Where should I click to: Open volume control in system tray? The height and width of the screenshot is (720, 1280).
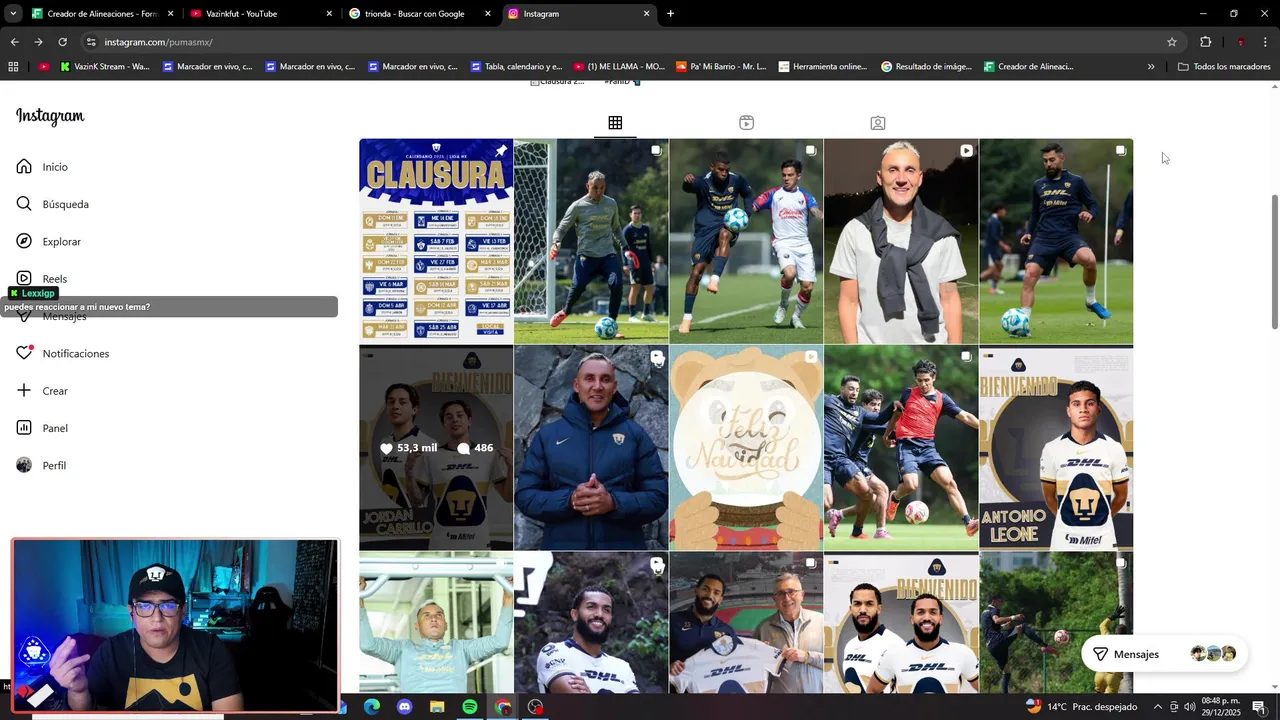1190,707
